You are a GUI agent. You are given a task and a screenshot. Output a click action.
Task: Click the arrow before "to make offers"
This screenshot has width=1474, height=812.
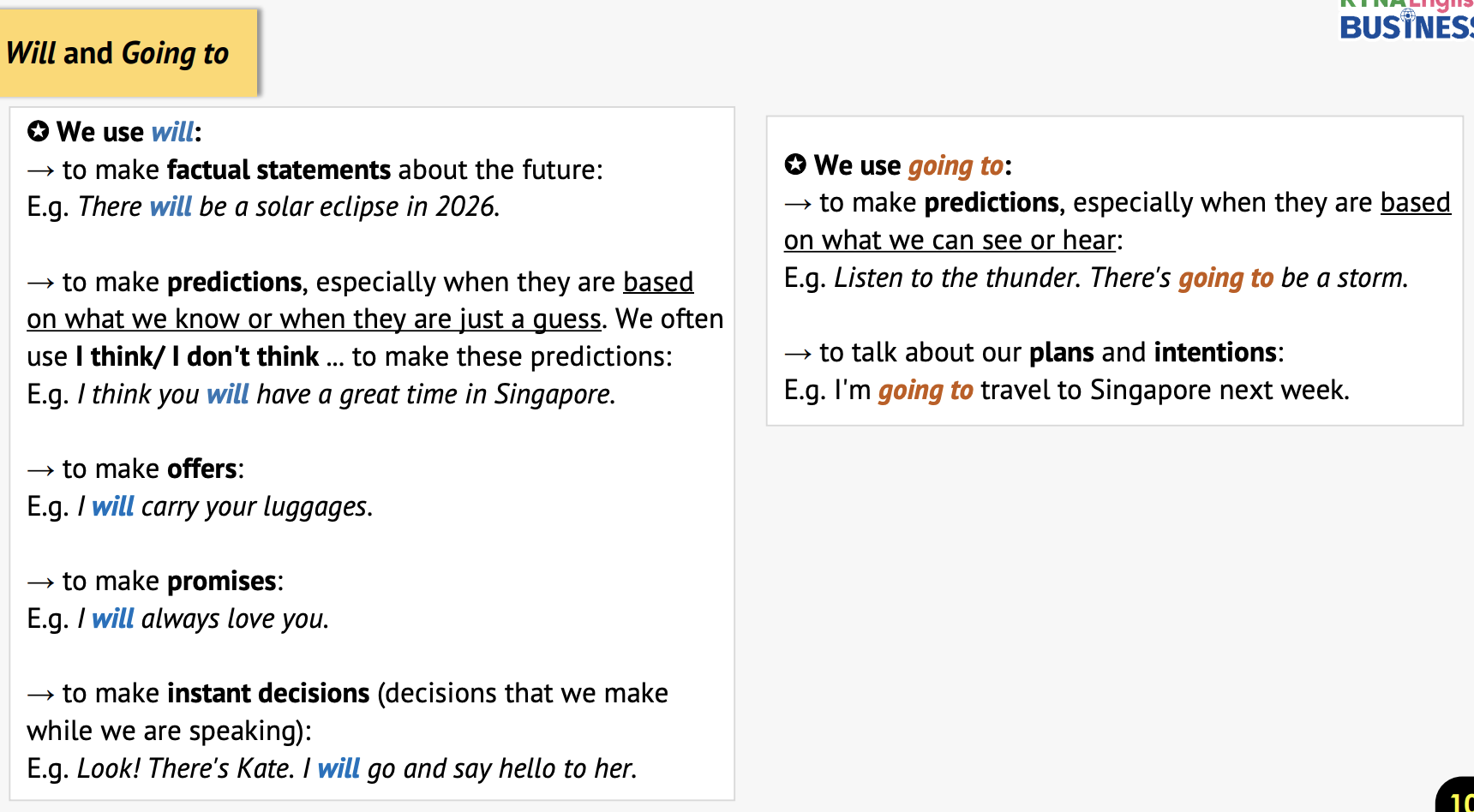coord(40,469)
